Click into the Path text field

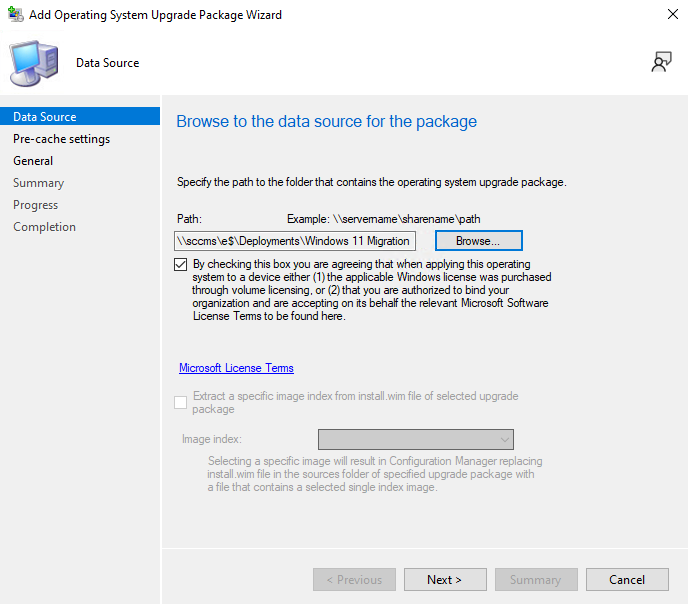point(294,241)
